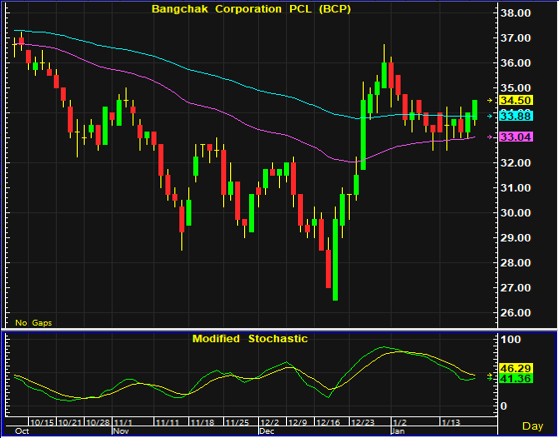Click the magenta arrow beside 33.04
Viewport: 559px width, 438px height.
pos(490,137)
